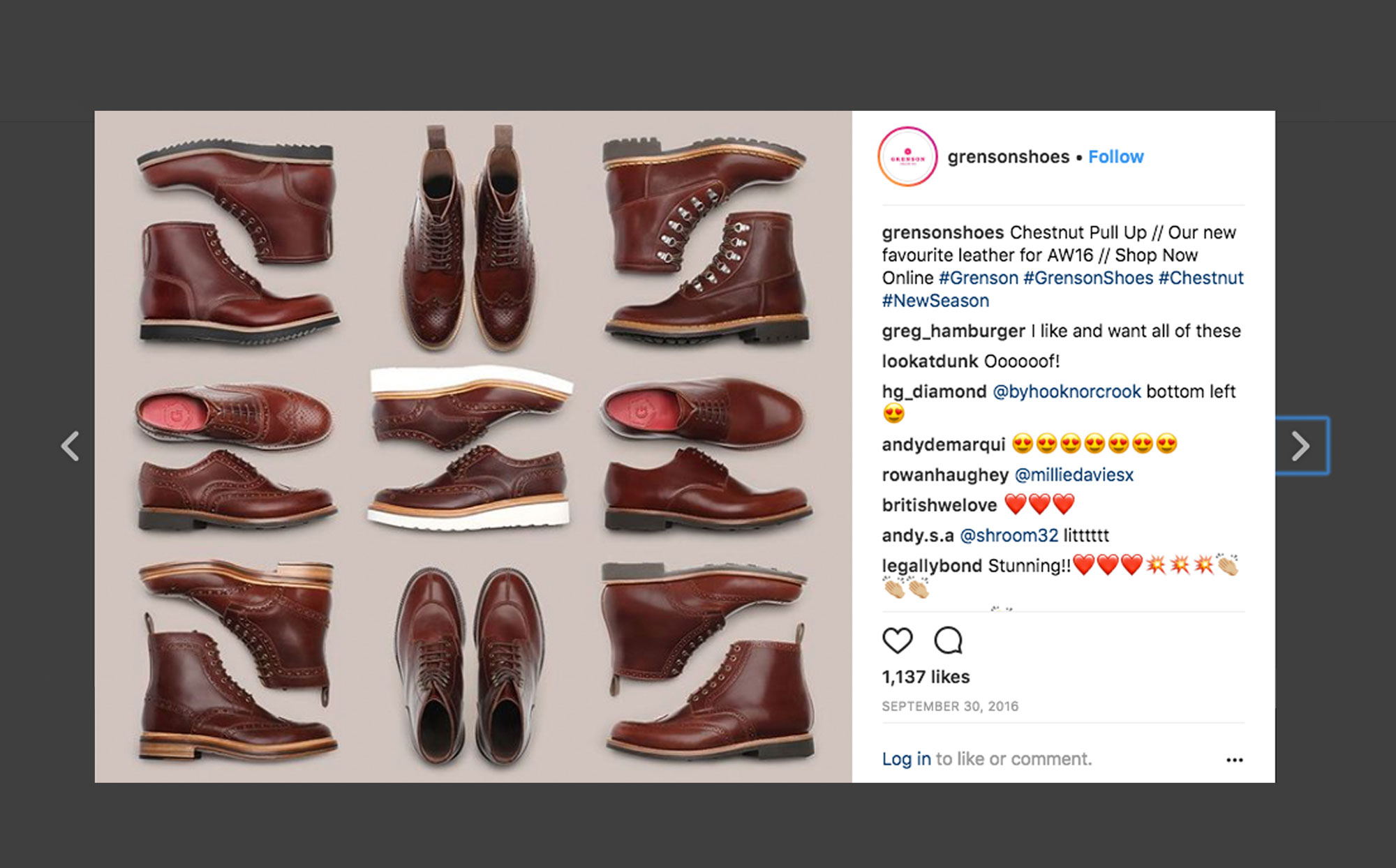Open the #Chestnut hashtag link

[x=1201, y=278]
